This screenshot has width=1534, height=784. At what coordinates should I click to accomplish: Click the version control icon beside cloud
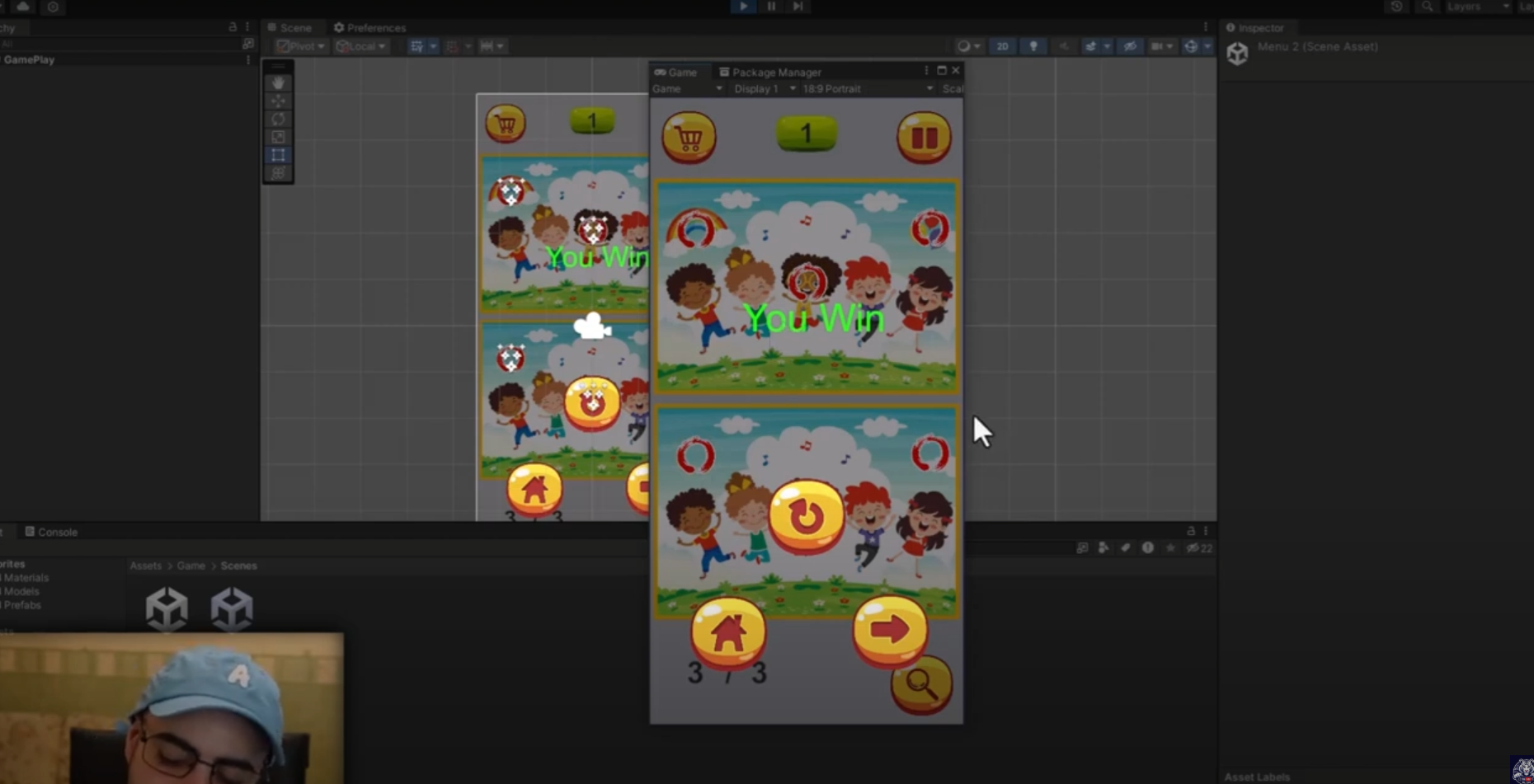coord(53,7)
